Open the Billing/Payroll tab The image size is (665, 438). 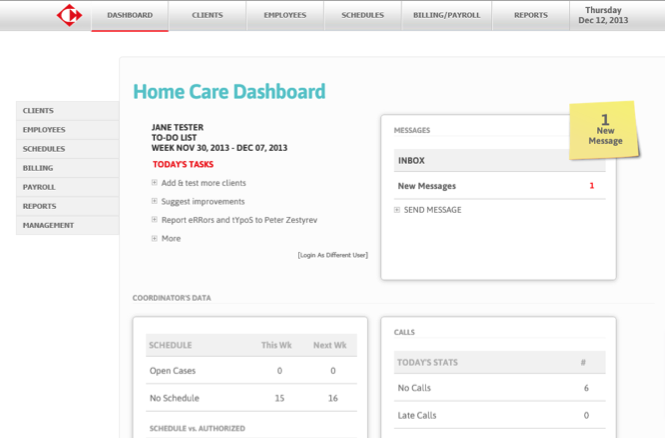click(447, 15)
